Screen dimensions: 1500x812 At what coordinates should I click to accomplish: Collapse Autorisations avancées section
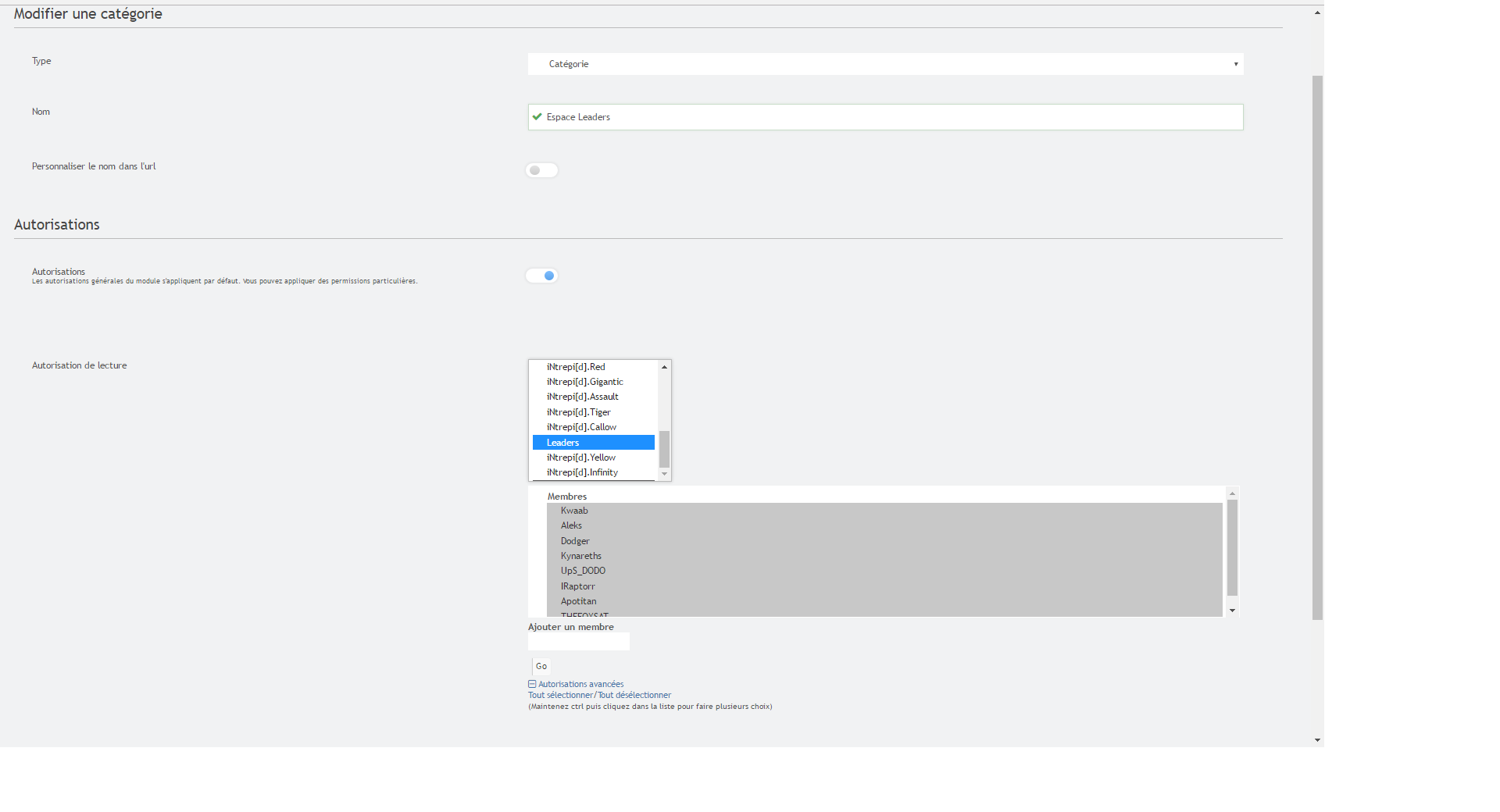pos(580,685)
